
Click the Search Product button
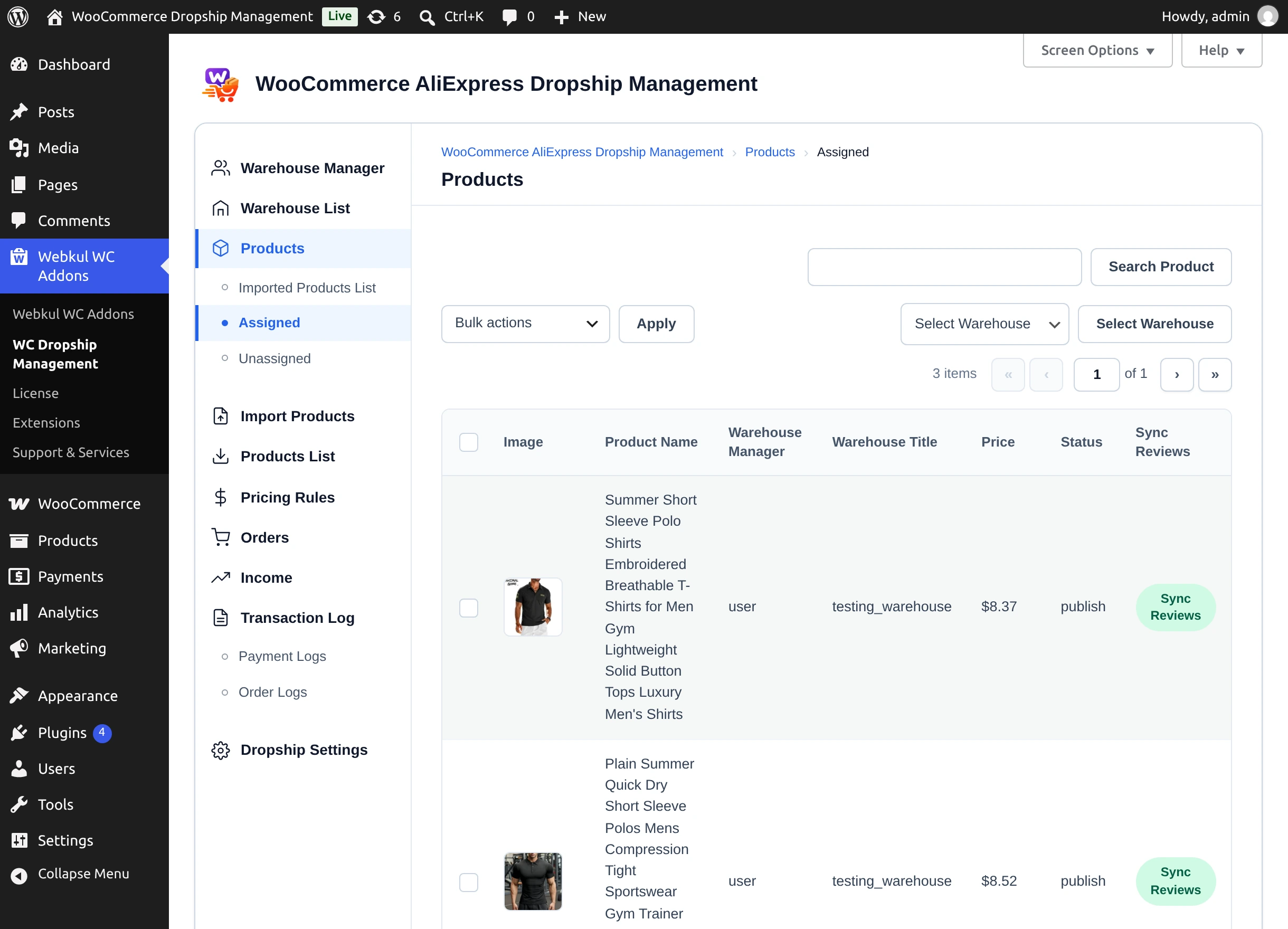point(1161,267)
